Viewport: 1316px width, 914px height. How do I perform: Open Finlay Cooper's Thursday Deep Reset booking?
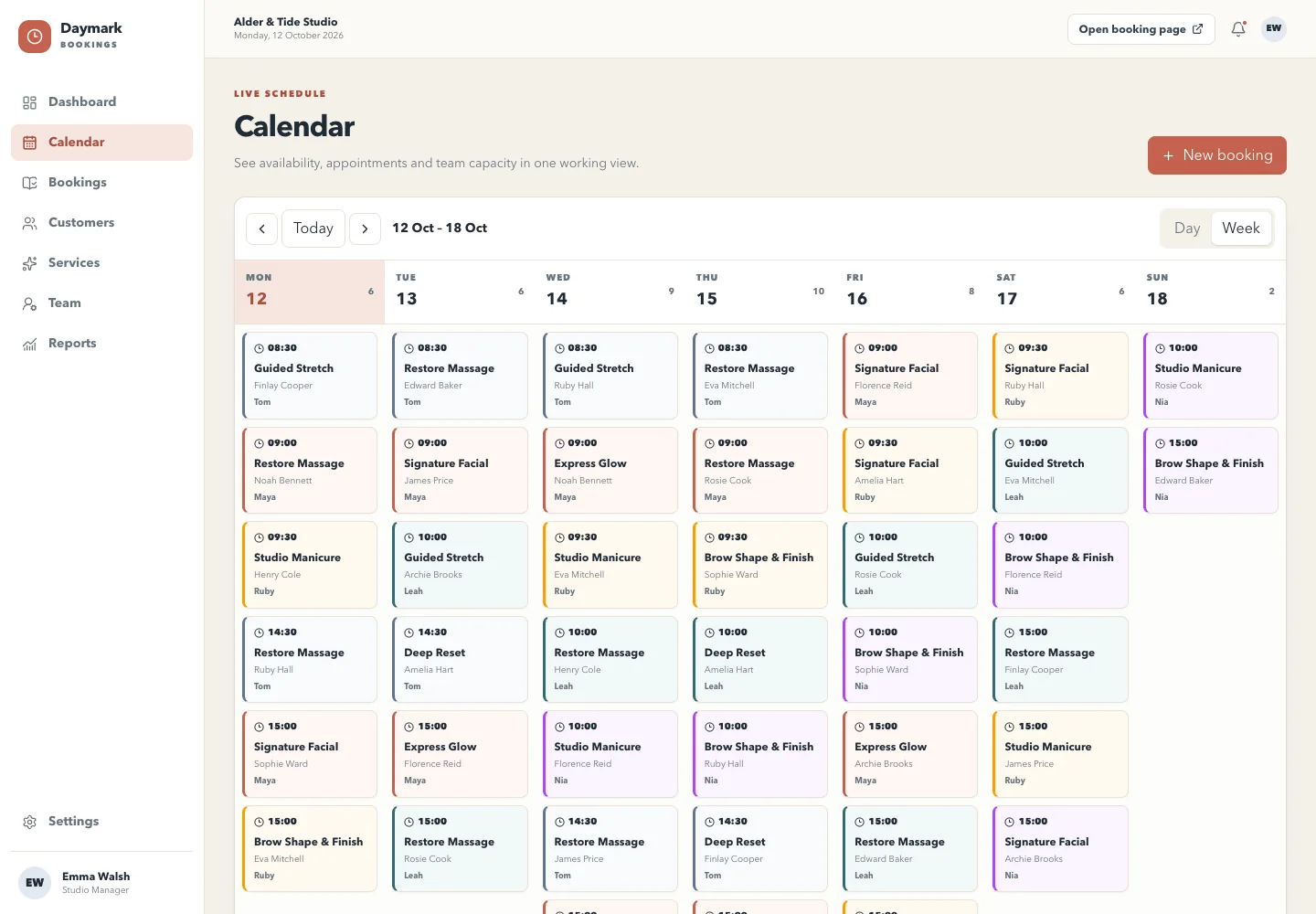coord(759,849)
